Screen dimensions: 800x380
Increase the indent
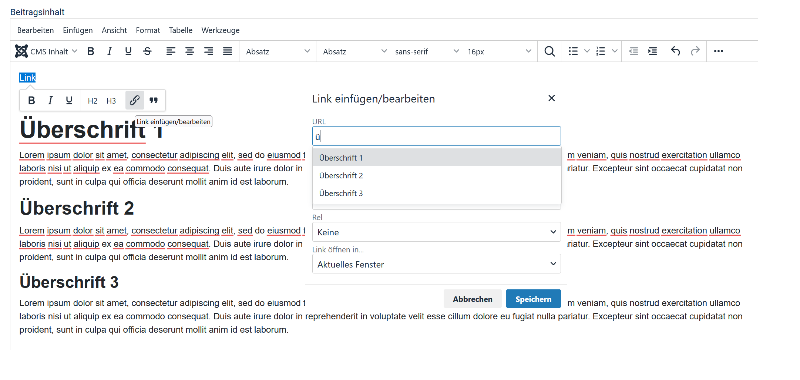(653, 51)
